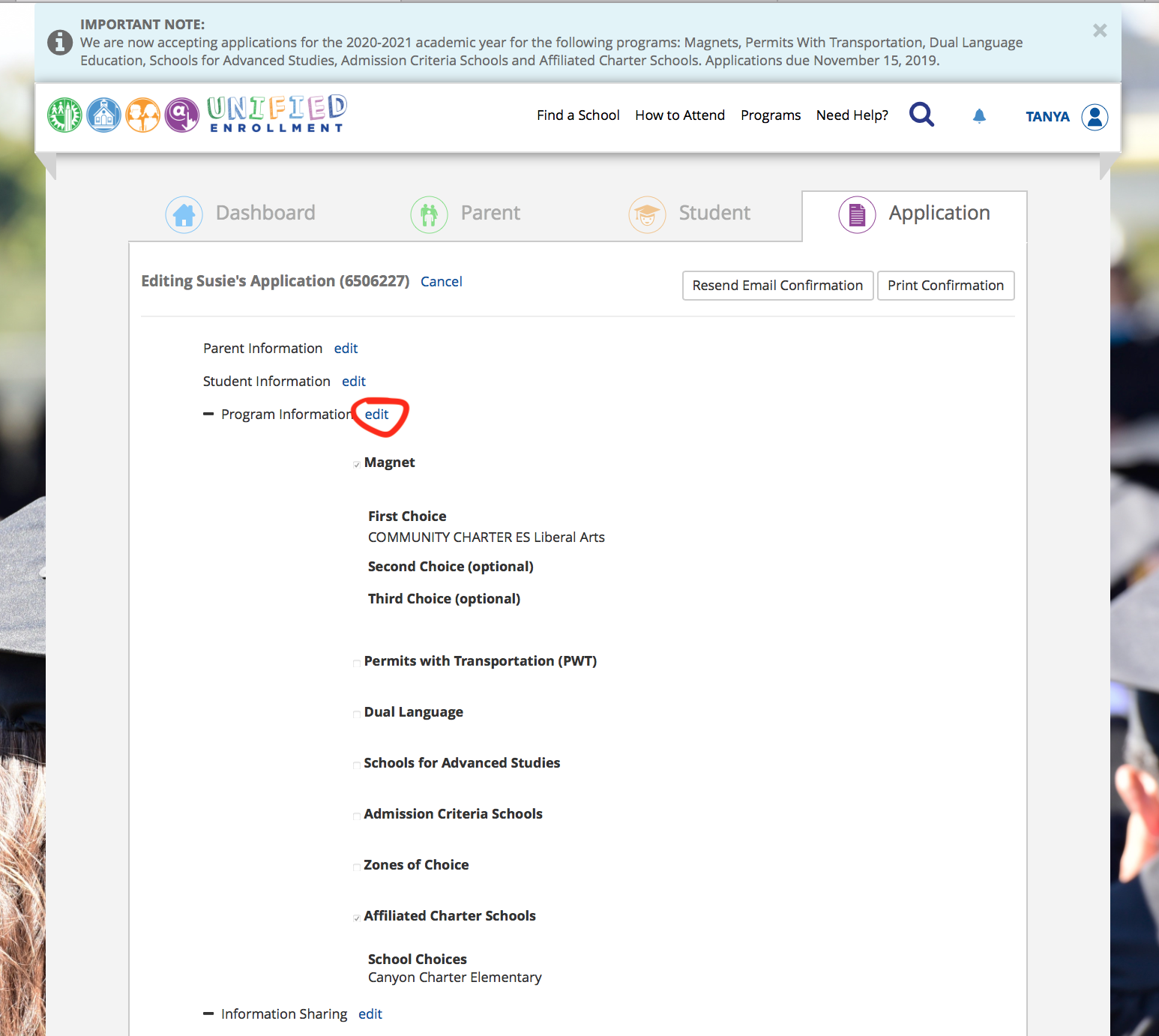The width and height of the screenshot is (1159, 1036).
Task: Click the search magnifying glass icon
Action: [921, 115]
